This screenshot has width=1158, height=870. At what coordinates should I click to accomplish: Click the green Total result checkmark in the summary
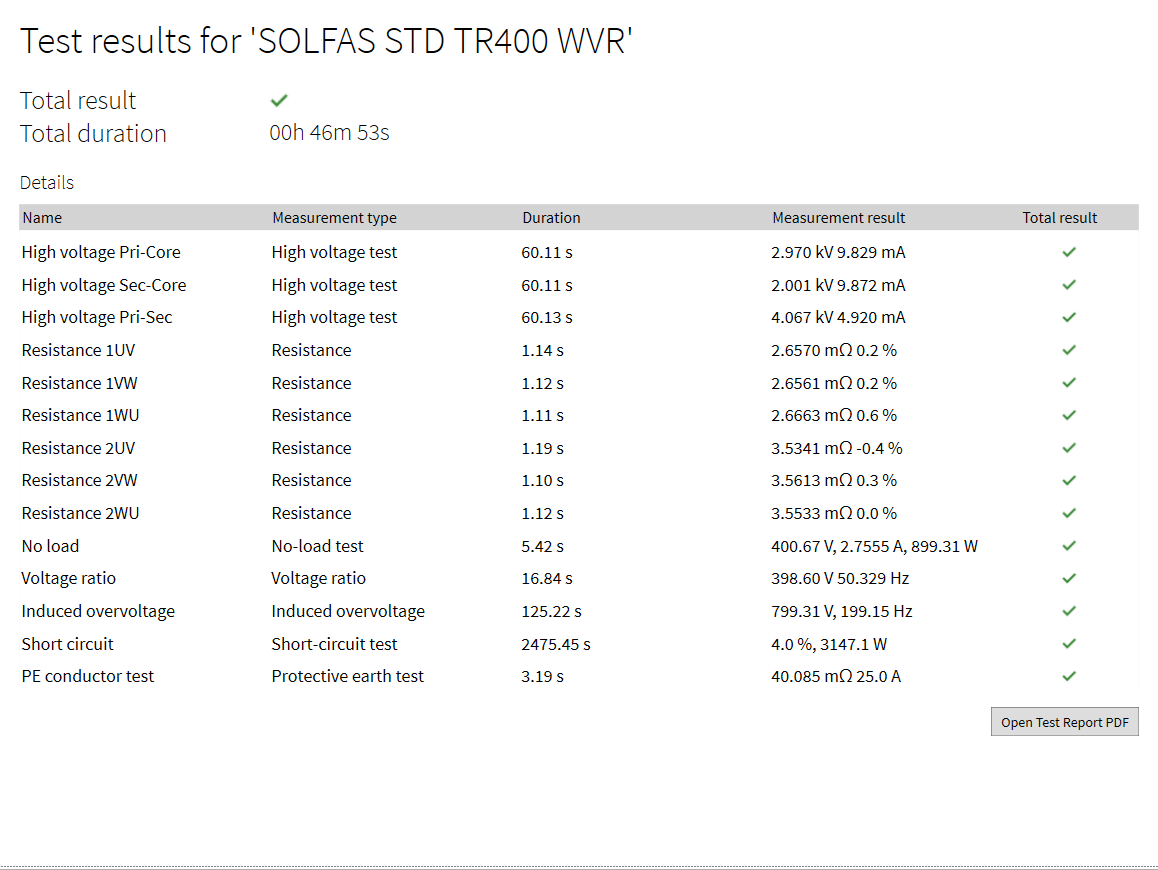coord(278,100)
